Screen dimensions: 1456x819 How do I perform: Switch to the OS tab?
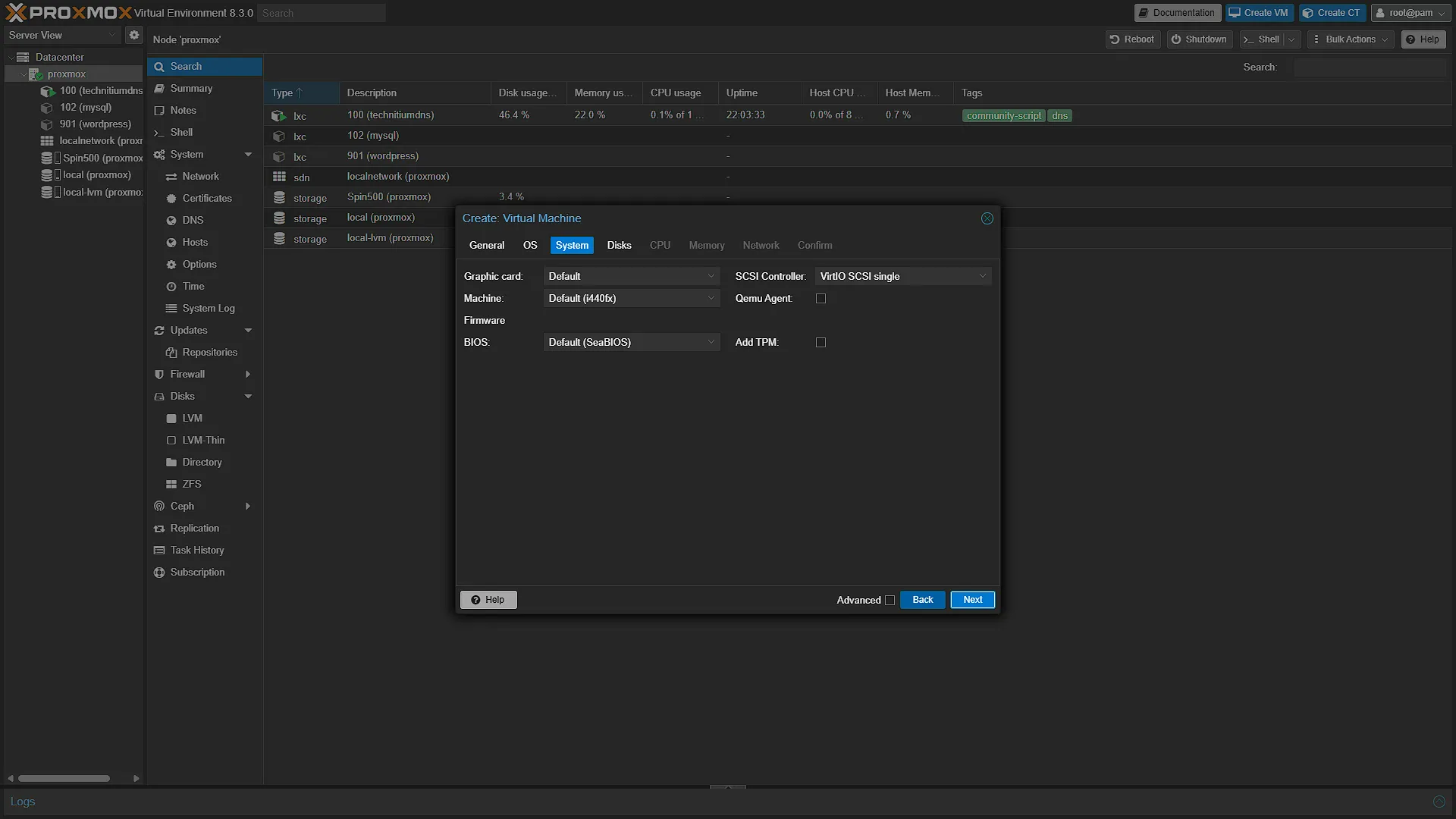click(530, 245)
